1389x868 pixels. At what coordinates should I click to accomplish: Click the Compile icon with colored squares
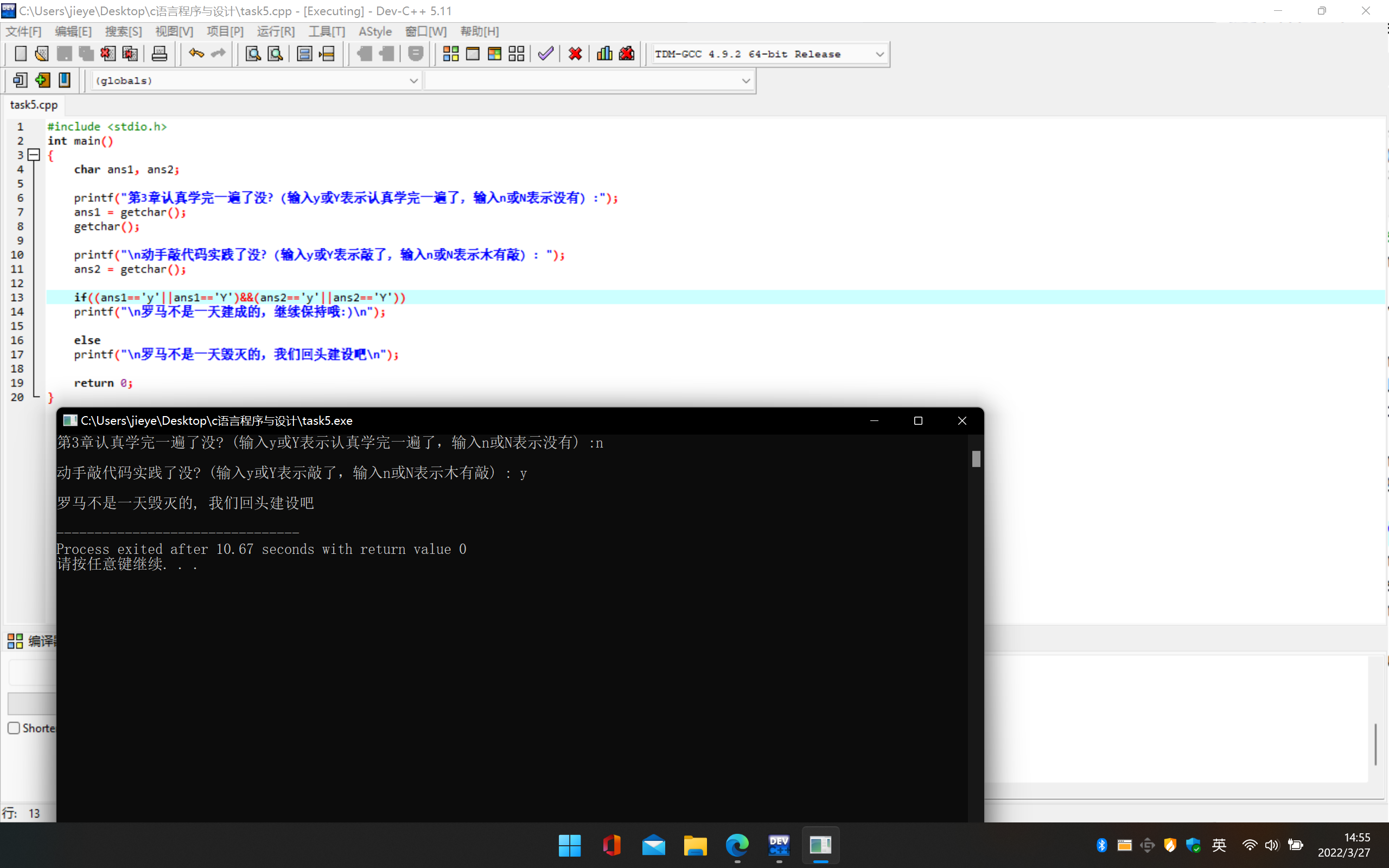[450, 54]
